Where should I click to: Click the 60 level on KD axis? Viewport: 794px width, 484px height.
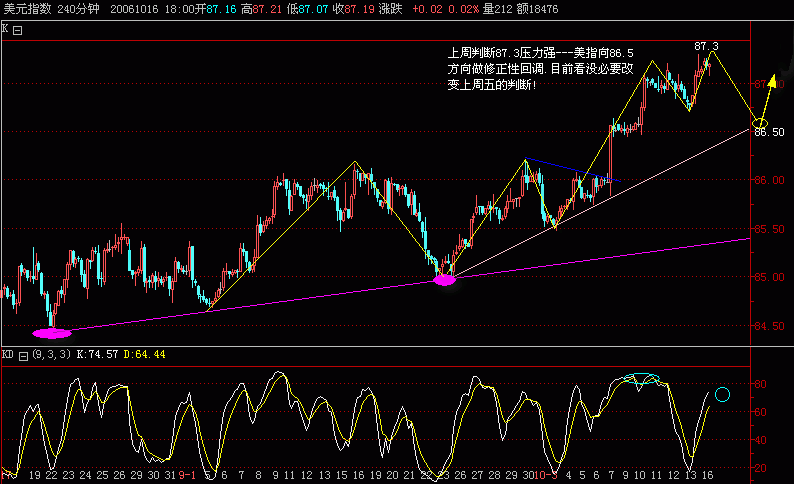pos(761,412)
